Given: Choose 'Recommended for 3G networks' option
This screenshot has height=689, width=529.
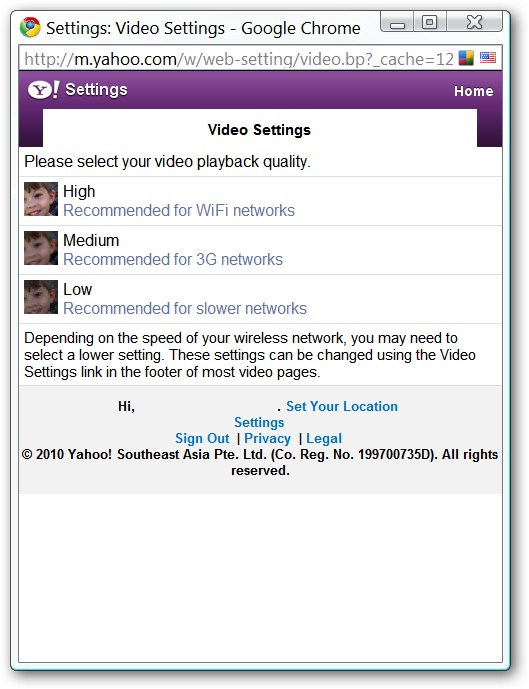Looking at the screenshot, I should (173, 259).
